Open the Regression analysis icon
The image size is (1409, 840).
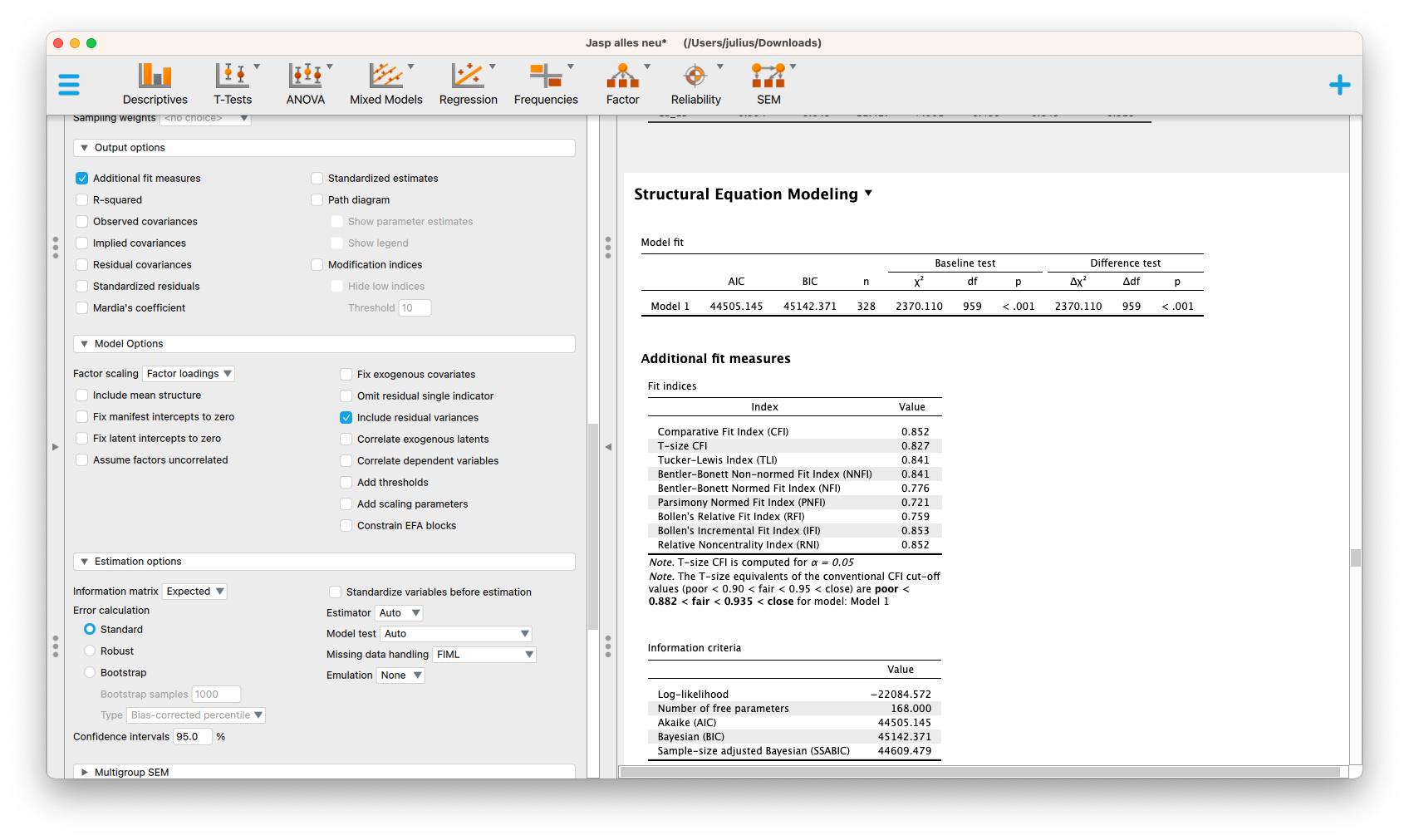tap(468, 83)
